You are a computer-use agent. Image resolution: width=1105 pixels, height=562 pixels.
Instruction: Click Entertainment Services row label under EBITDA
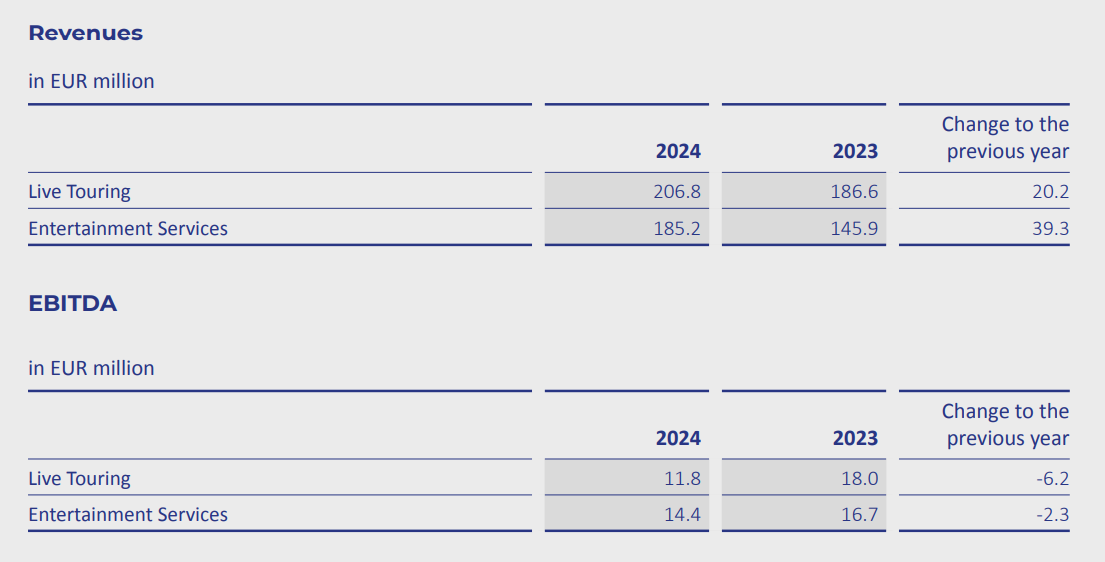point(128,515)
